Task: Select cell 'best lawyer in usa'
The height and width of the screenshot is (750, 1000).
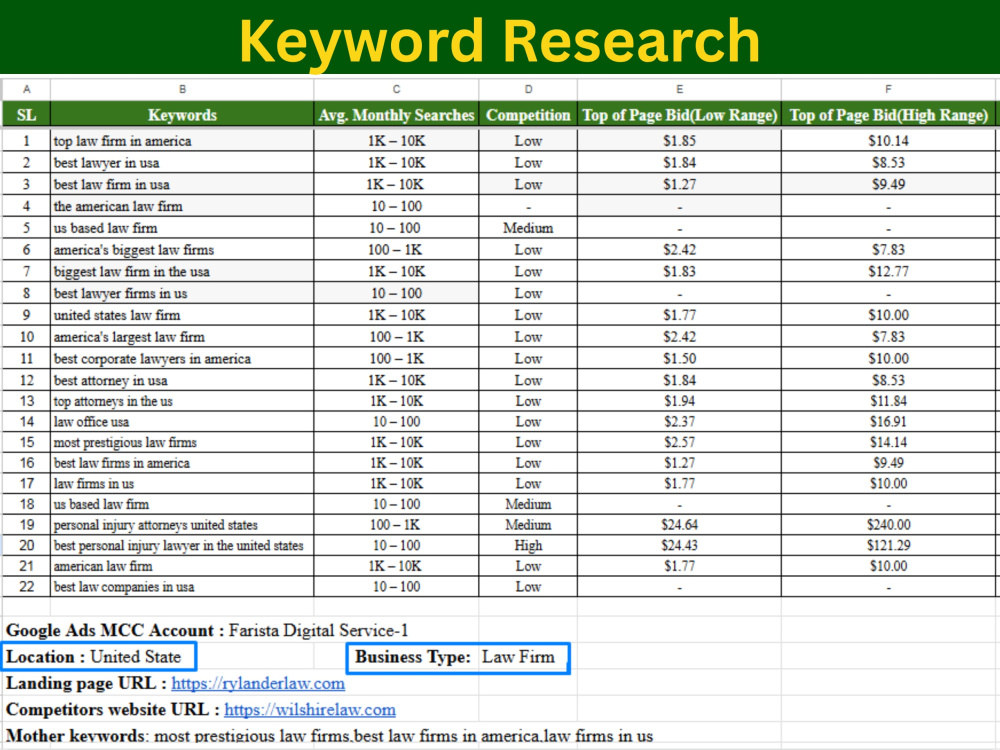Action: pos(182,163)
